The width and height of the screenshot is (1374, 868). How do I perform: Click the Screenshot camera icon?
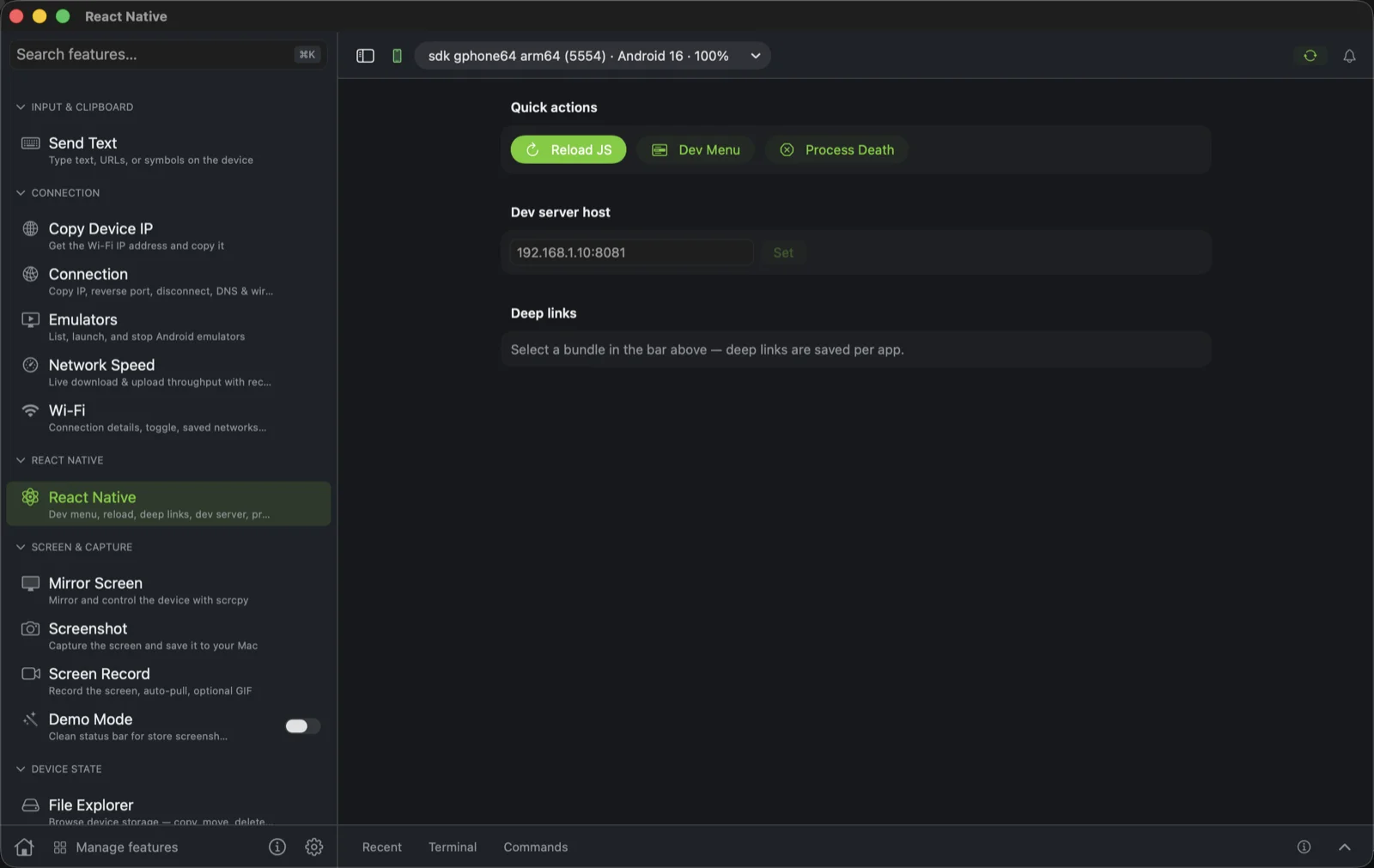click(30, 628)
